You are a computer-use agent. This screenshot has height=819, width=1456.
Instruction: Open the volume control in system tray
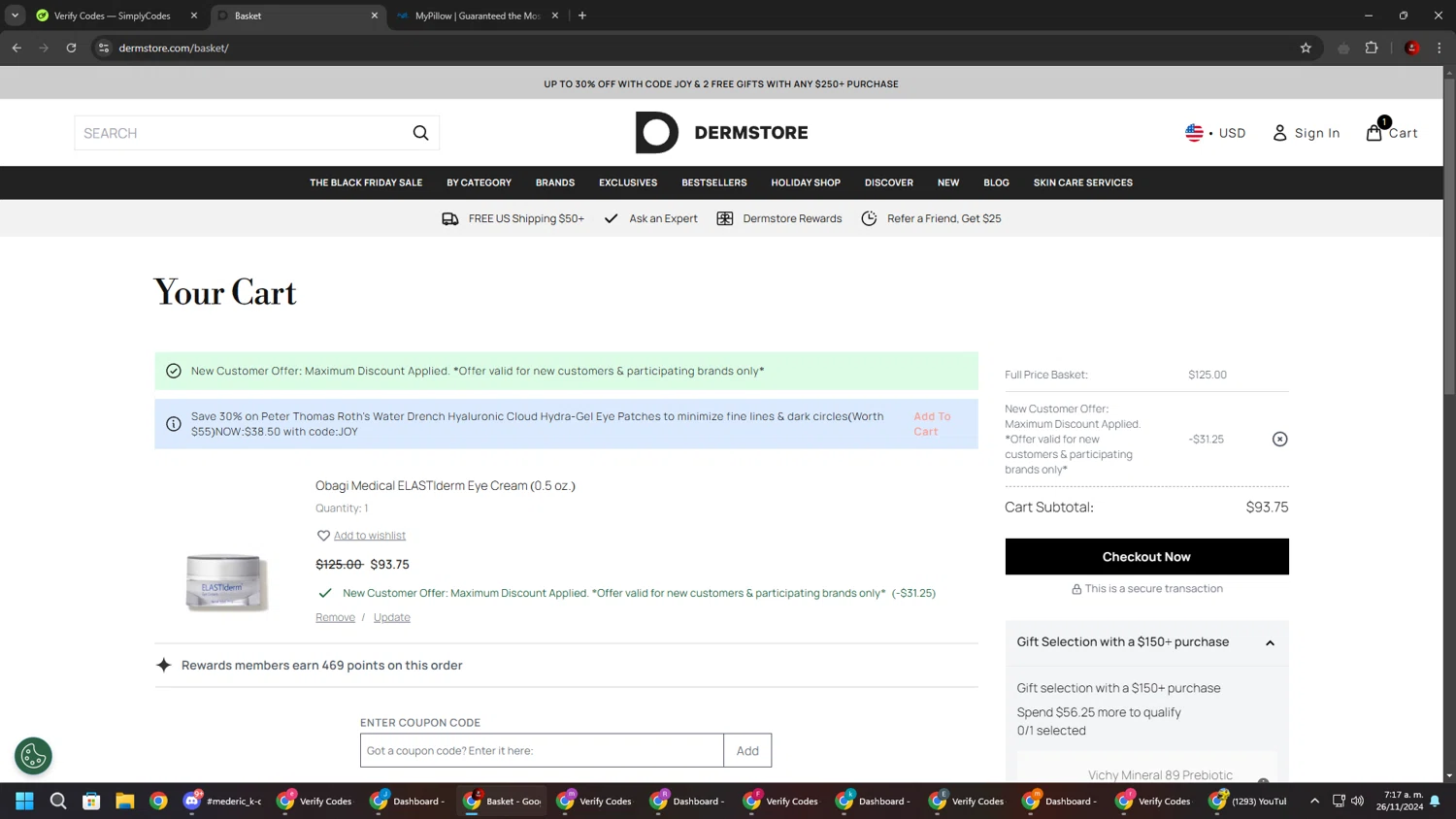tap(1357, 801)
